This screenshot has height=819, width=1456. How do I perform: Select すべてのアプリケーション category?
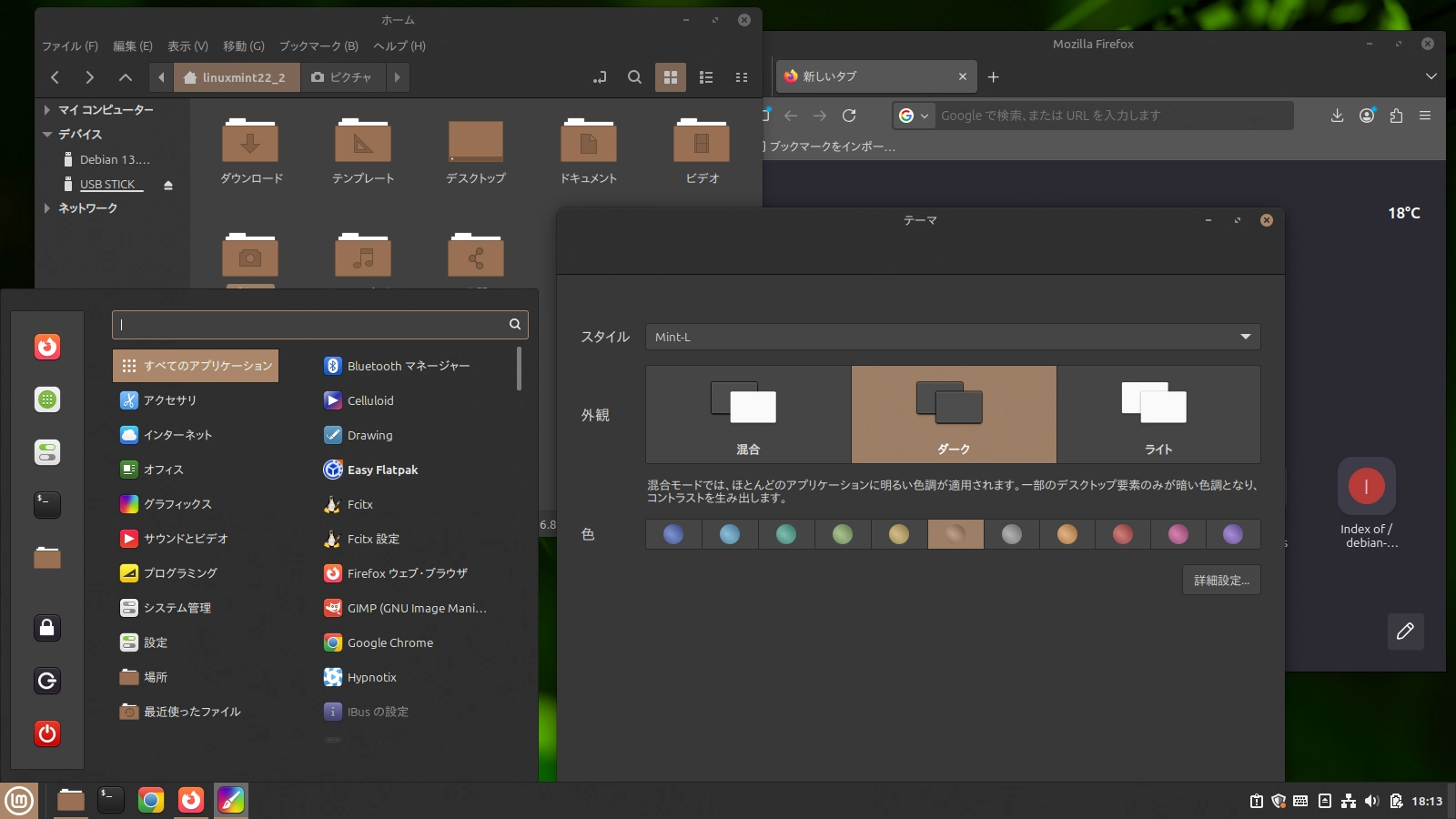coord(196,366)
